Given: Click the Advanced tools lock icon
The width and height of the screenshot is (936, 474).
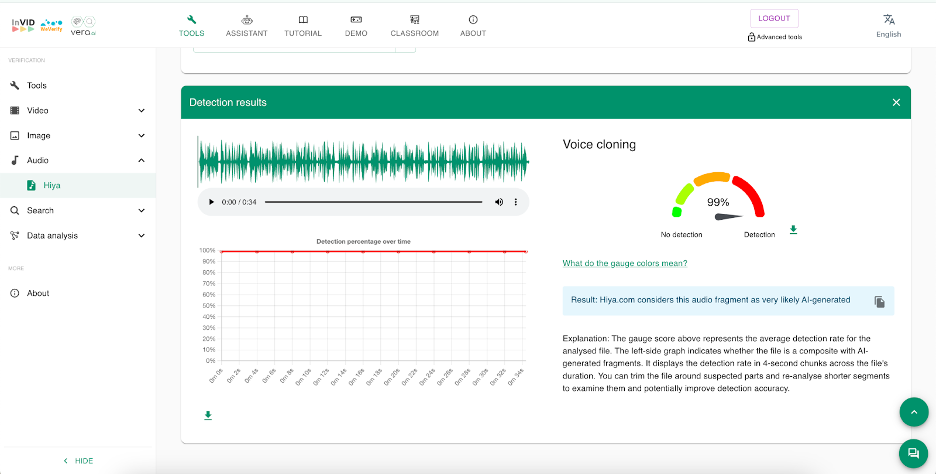Looking at the screenshot, I should point(752,37).
